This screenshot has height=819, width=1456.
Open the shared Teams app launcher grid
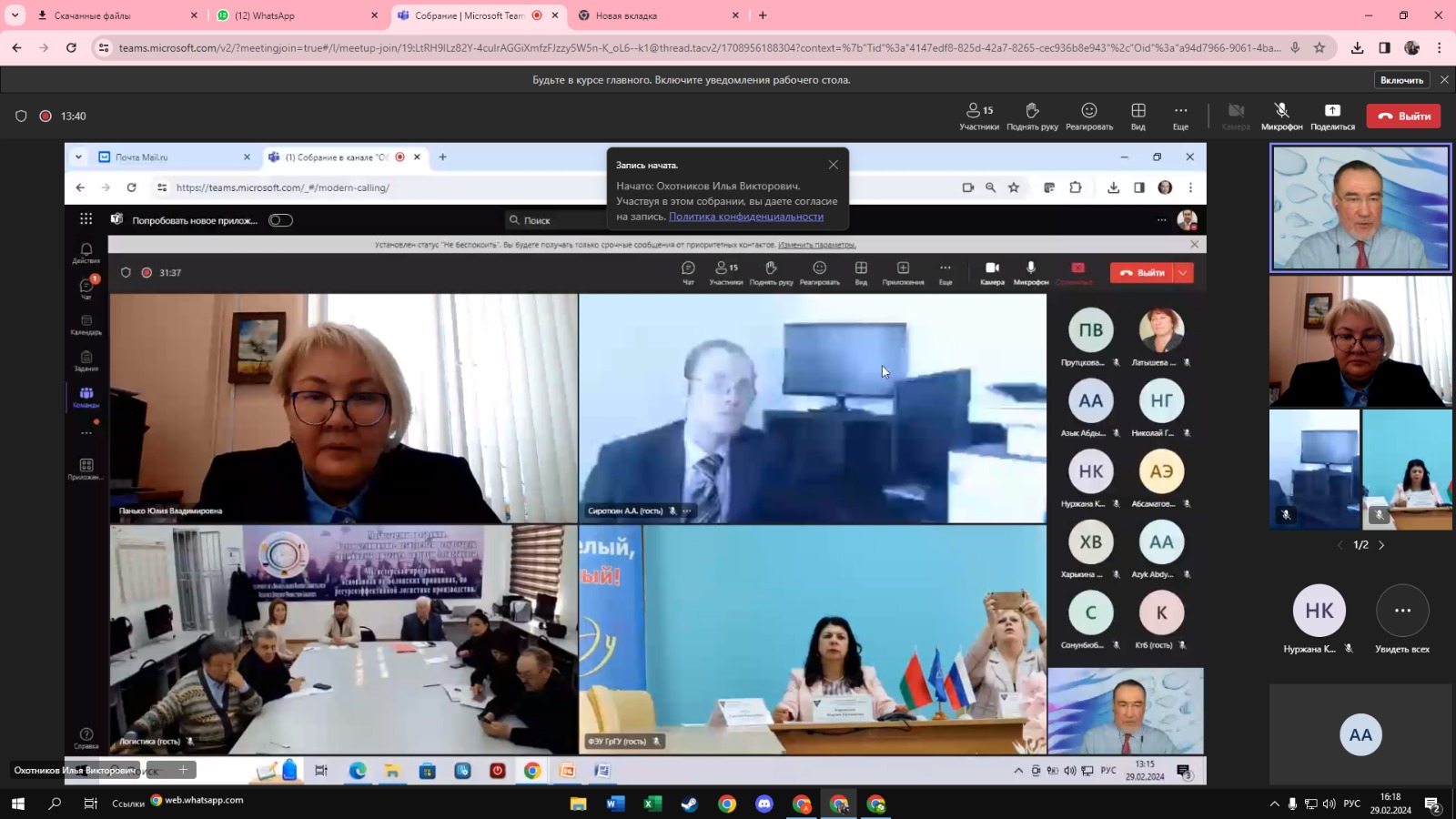click(86, 218)
